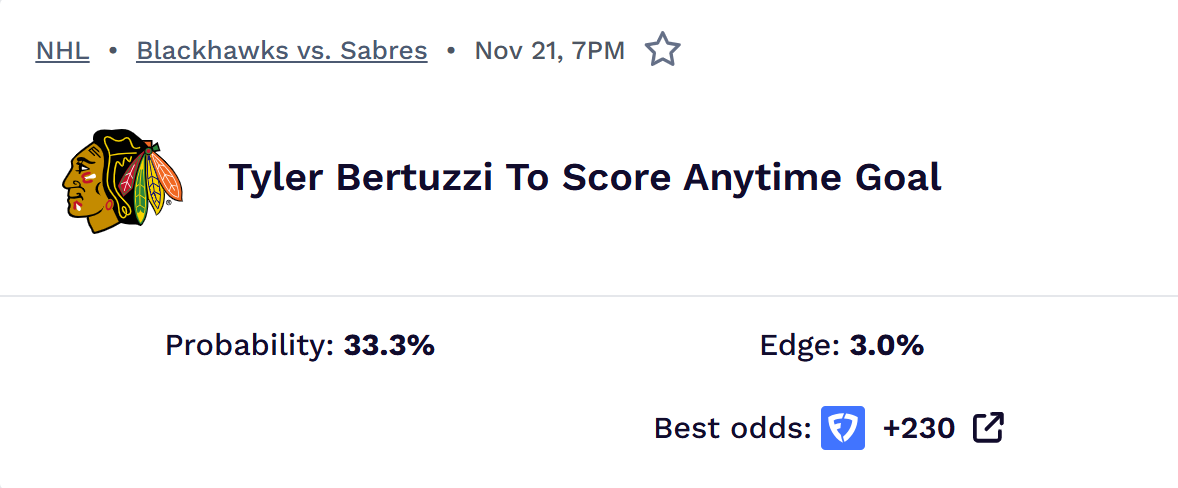Image resolution: width=1178 pixels, height=488 pixels.
Task: Click the Chicago Blackhawks team logo
Action: click(122, 180)
